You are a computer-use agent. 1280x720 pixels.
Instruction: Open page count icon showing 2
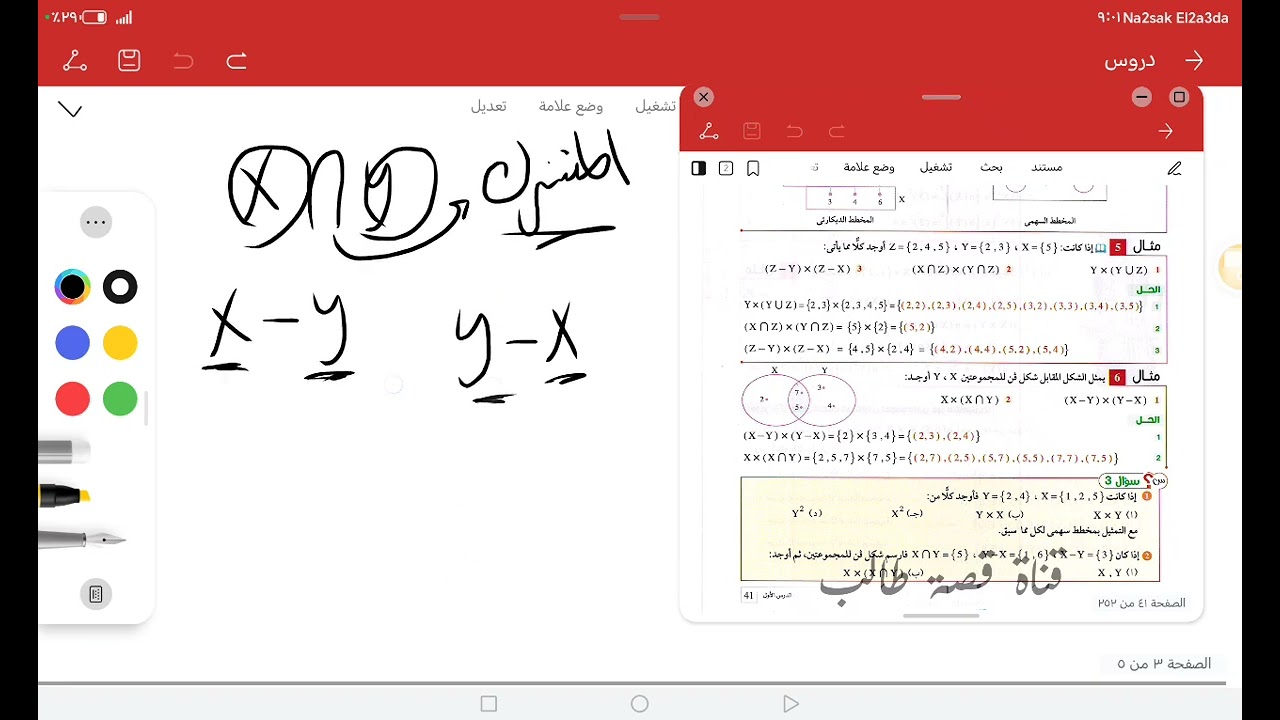tap(726, 168)
